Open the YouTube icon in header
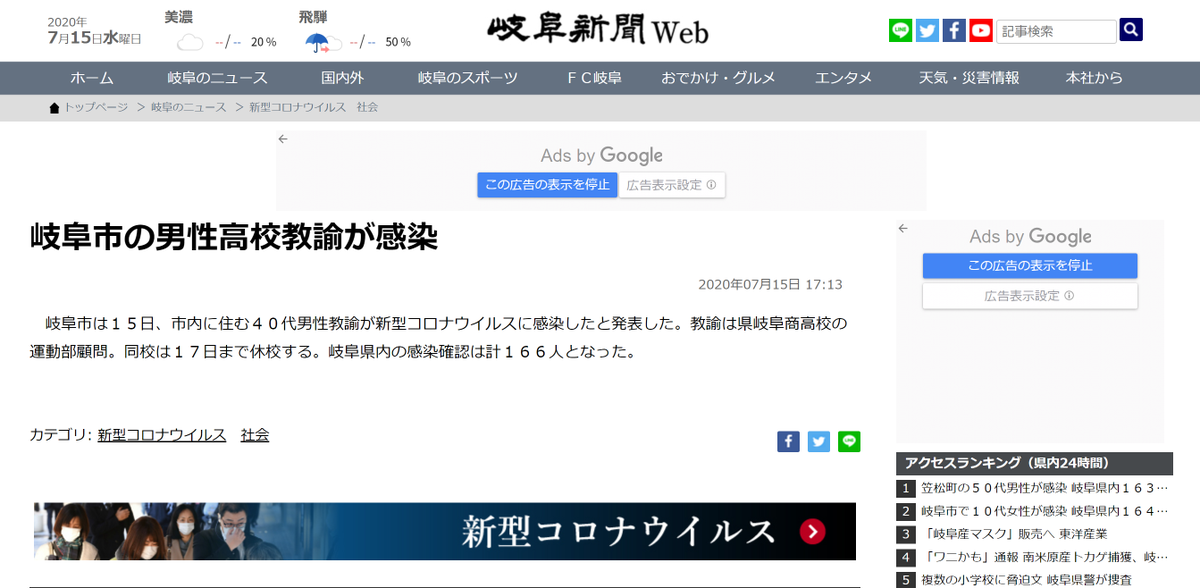 coord(981,31)
